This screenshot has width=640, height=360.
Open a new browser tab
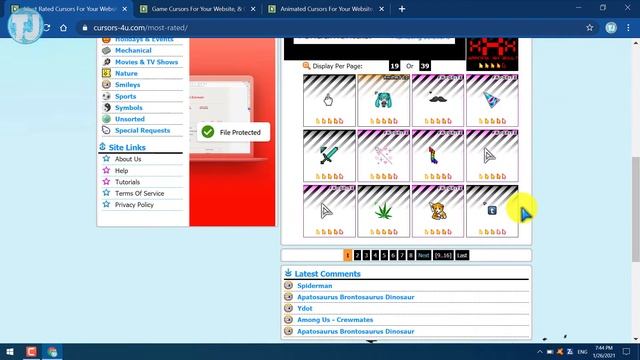click(x=402, y=9)
